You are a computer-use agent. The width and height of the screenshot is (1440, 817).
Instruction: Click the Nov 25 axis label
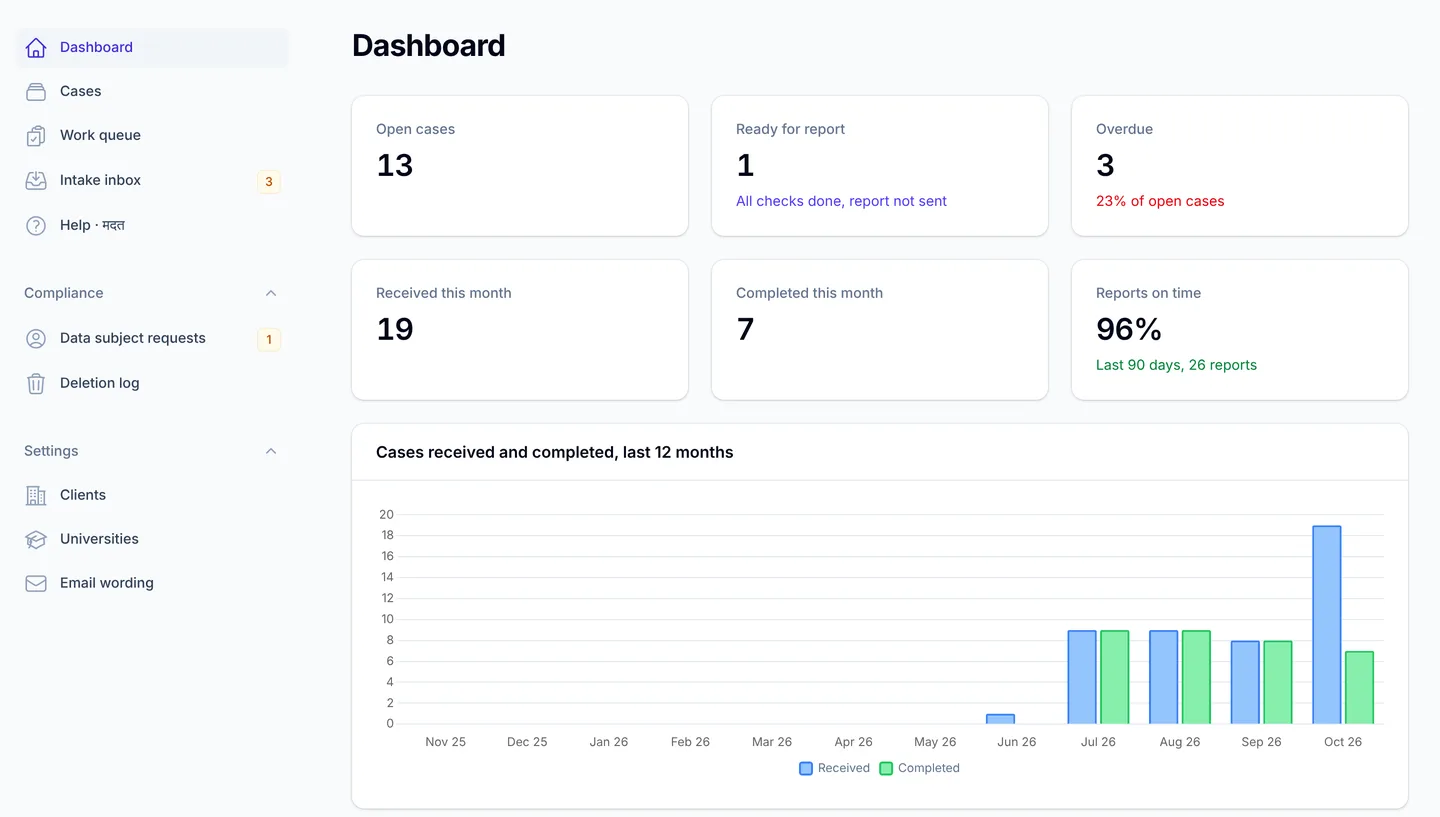[445, 742]
